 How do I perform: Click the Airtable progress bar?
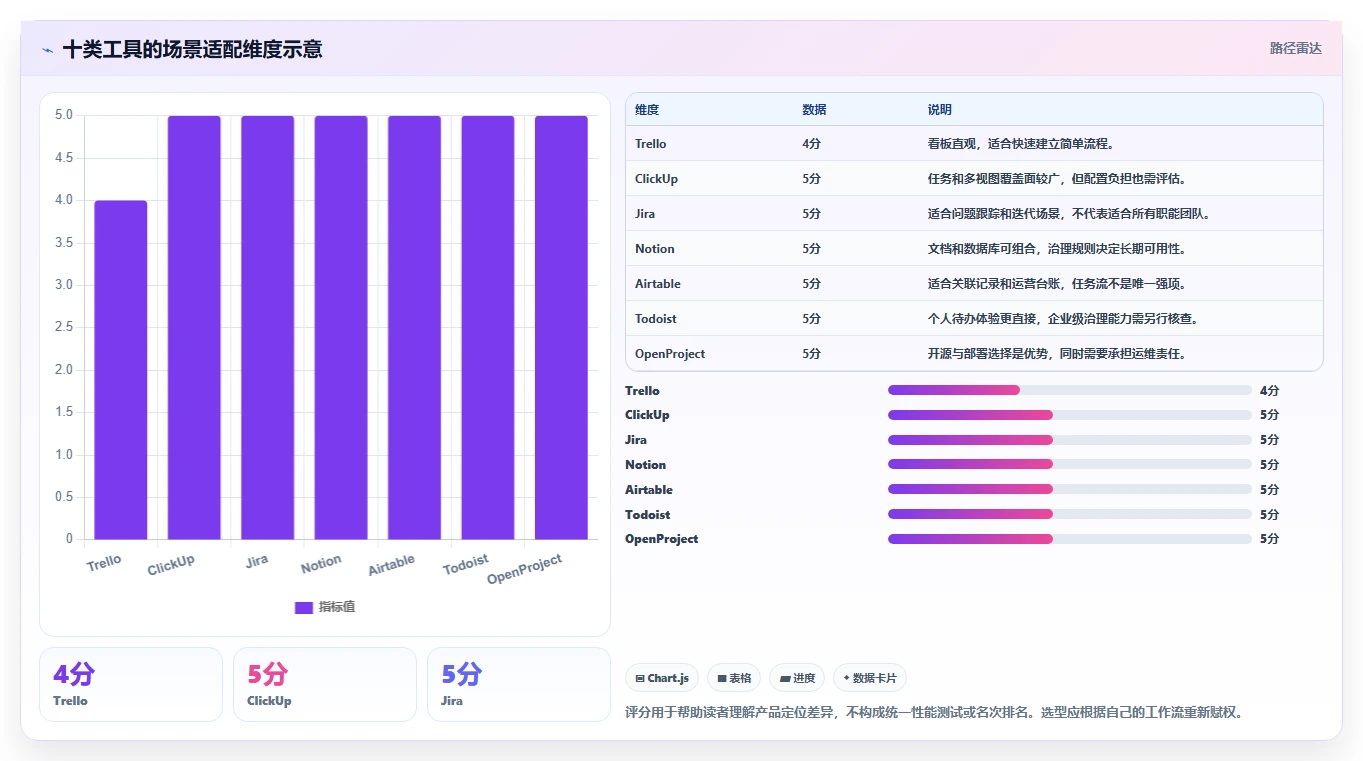click(1070, 489)
